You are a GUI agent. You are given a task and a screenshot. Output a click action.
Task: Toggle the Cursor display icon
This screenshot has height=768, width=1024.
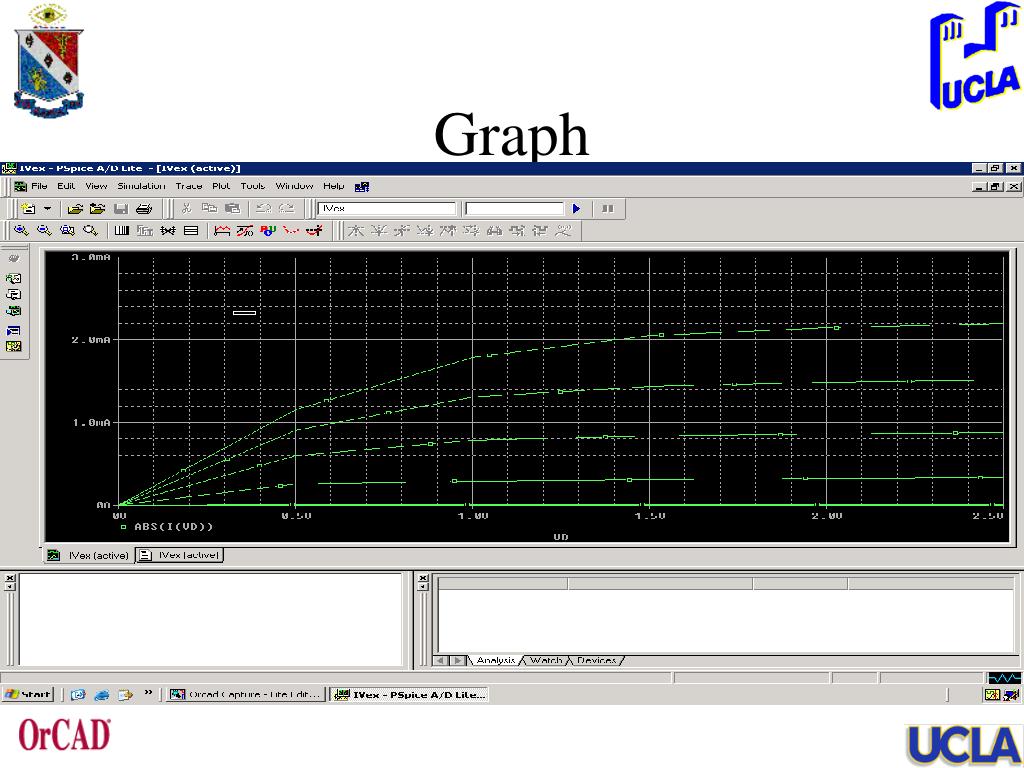coord(315,230)
